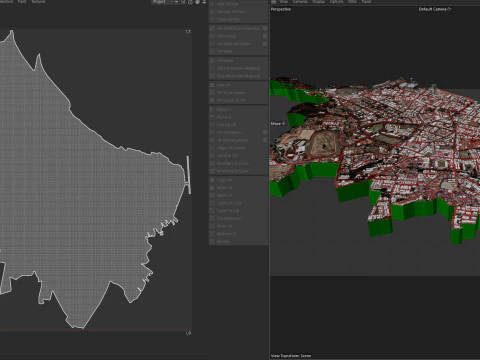Choose Store UV
The image size is (480, 360).
pos(238,226)
